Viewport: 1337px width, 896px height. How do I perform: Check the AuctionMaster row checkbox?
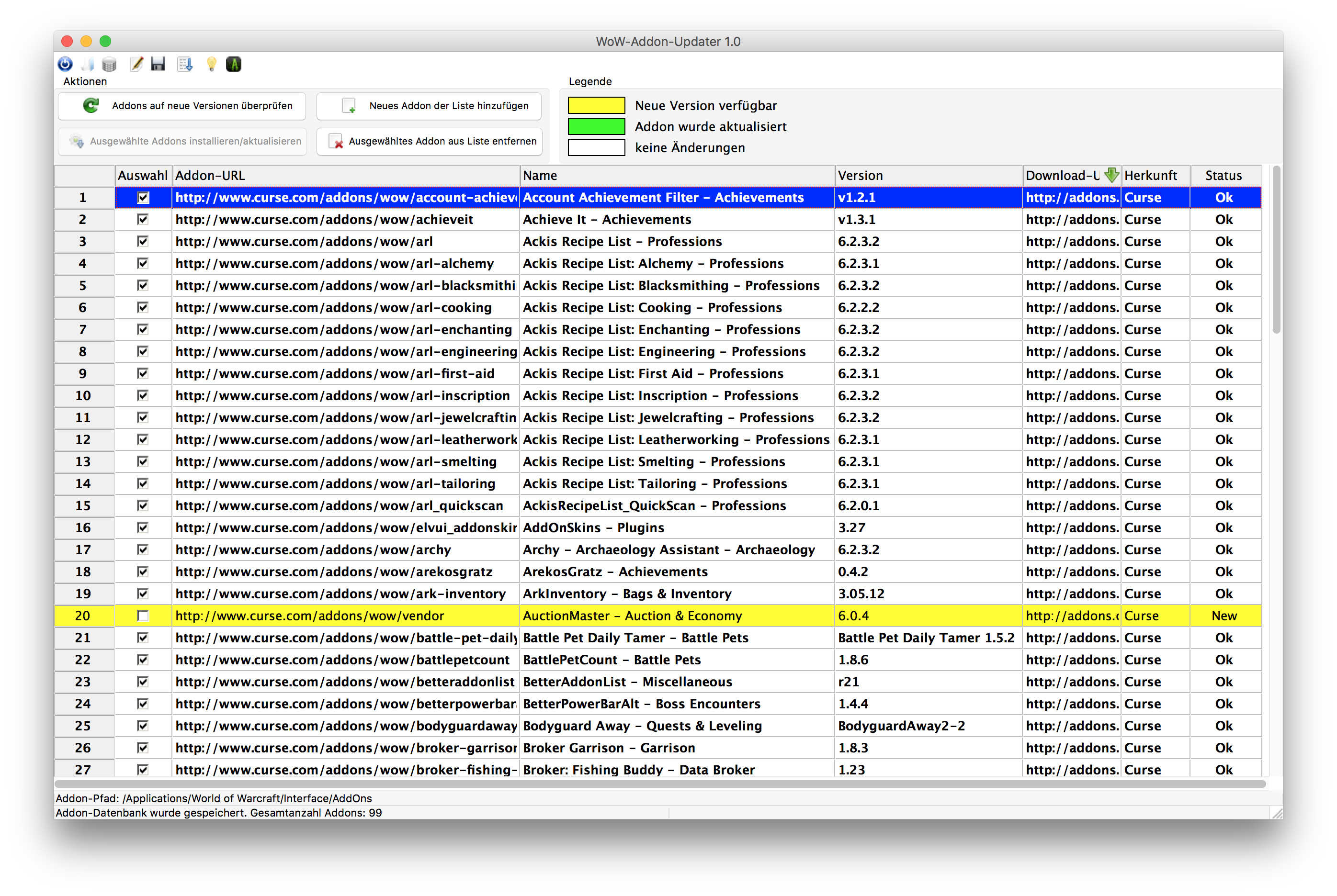(x=143, y=616)
